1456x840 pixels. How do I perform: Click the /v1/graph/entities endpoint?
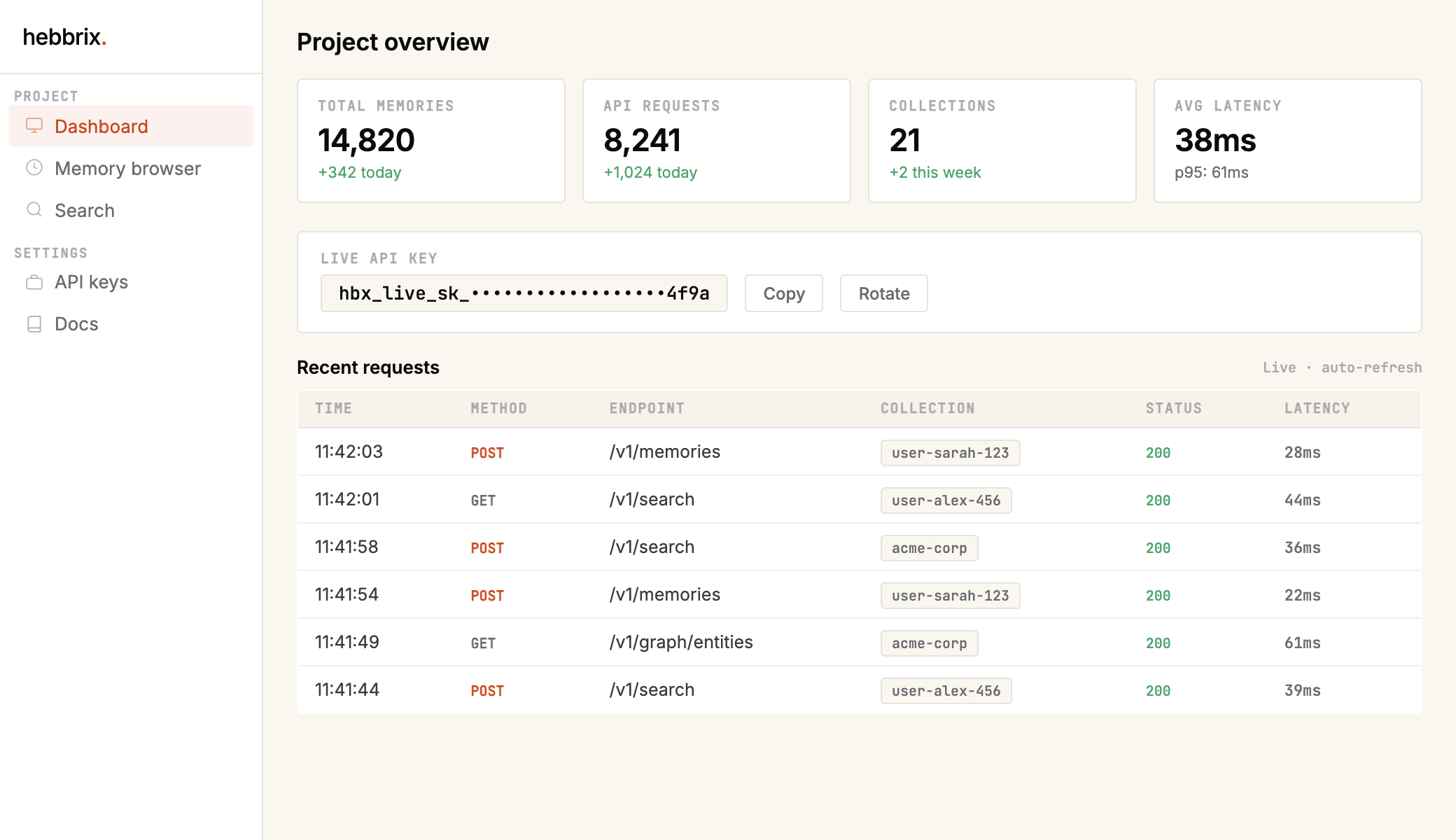tap(681, 642)
